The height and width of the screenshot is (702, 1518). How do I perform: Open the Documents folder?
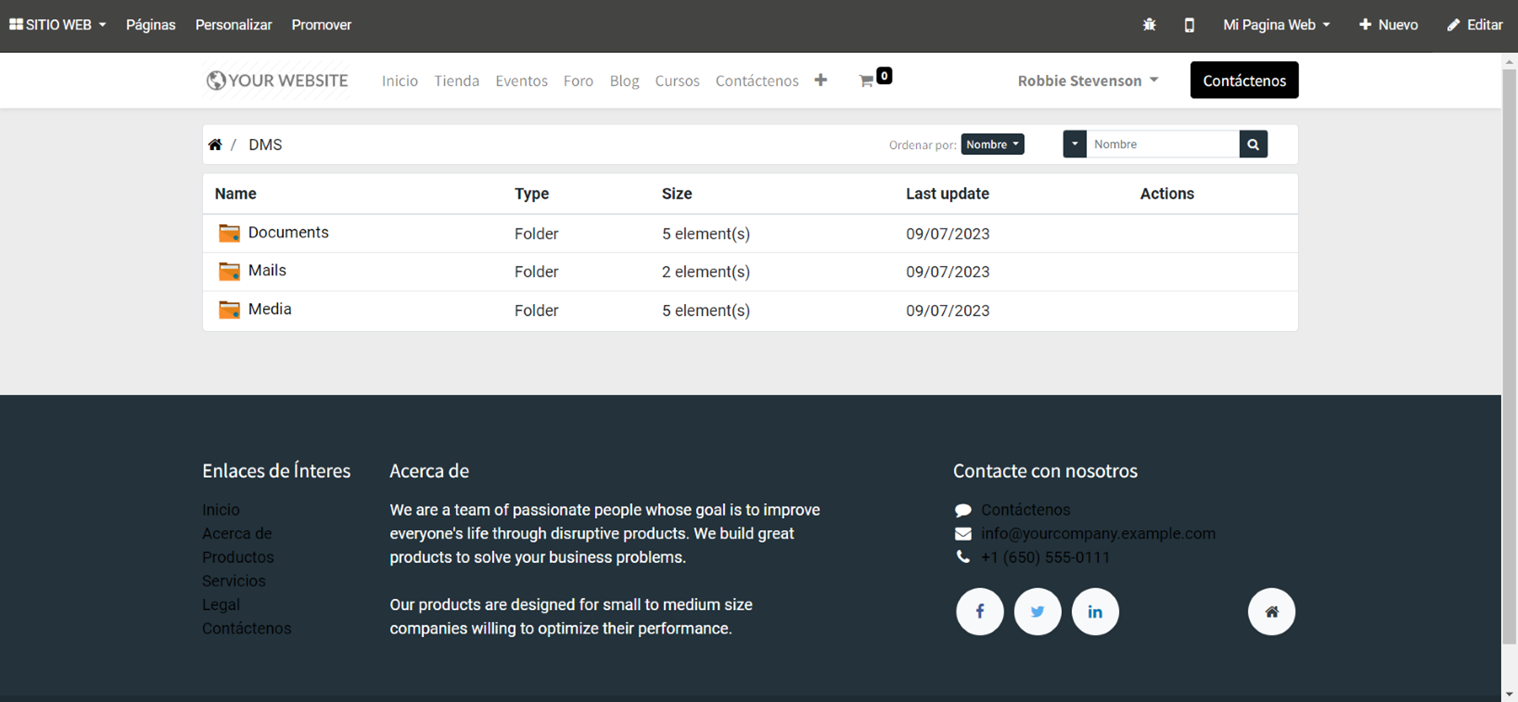[288, 233]
